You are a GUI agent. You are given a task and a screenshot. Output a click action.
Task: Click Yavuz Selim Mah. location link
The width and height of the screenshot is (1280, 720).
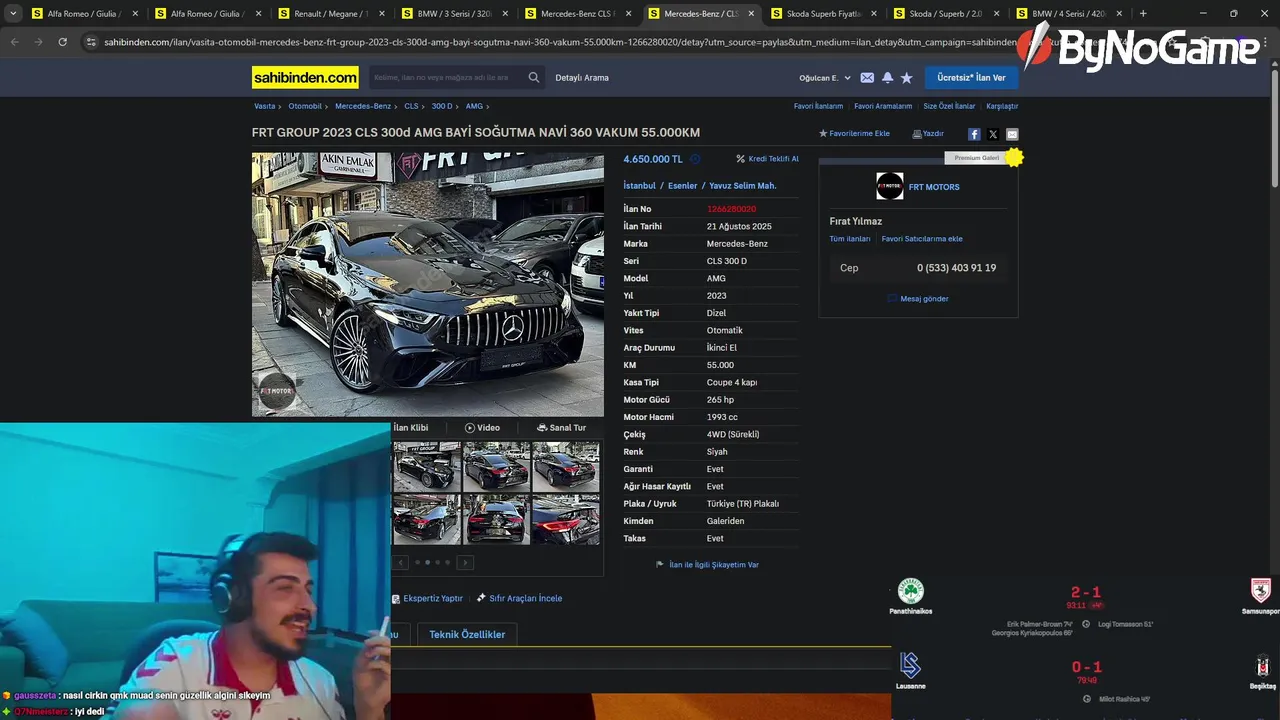click(x=743, y=186)
